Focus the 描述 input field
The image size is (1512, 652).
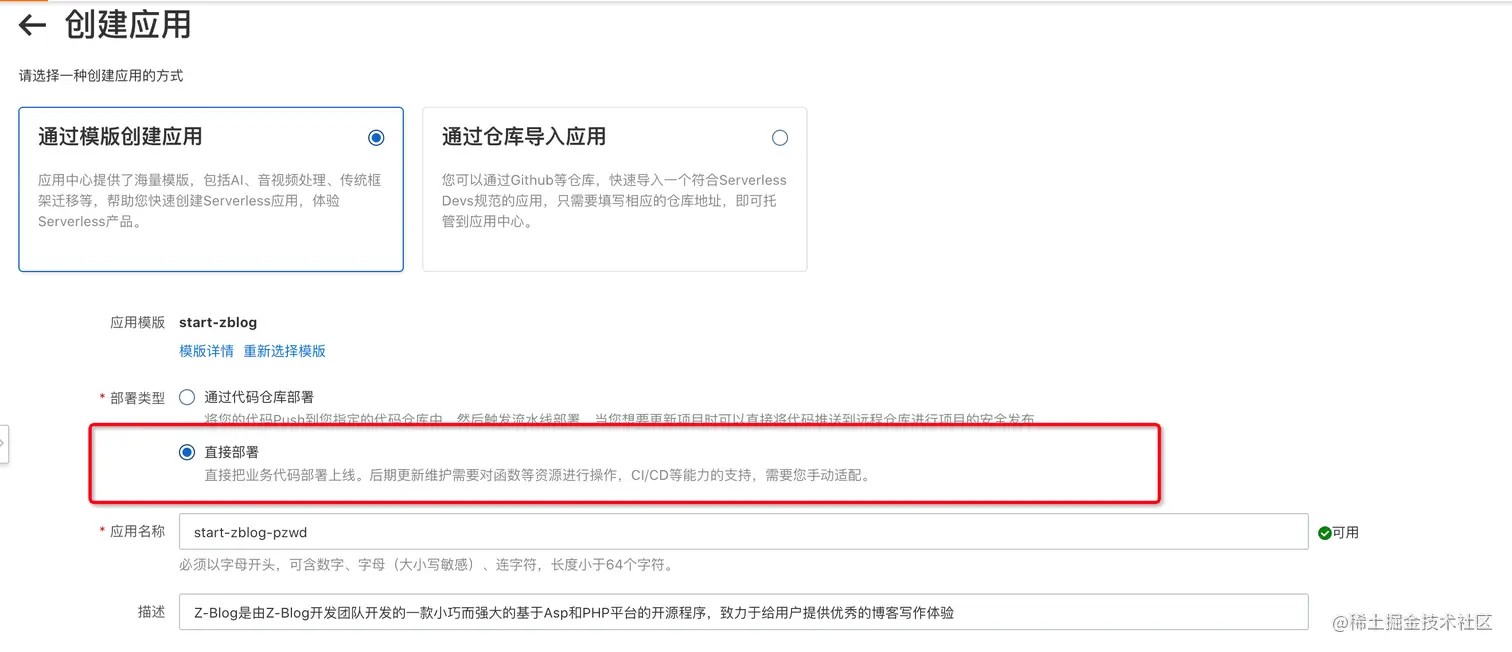point(743,612)
